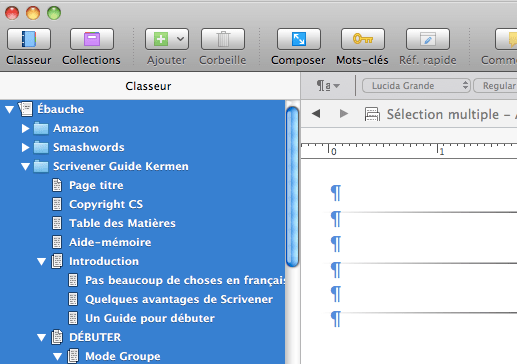Screen dimensions: 517x364
Task: Select Copyright CS in the binder
Action: 106,204
